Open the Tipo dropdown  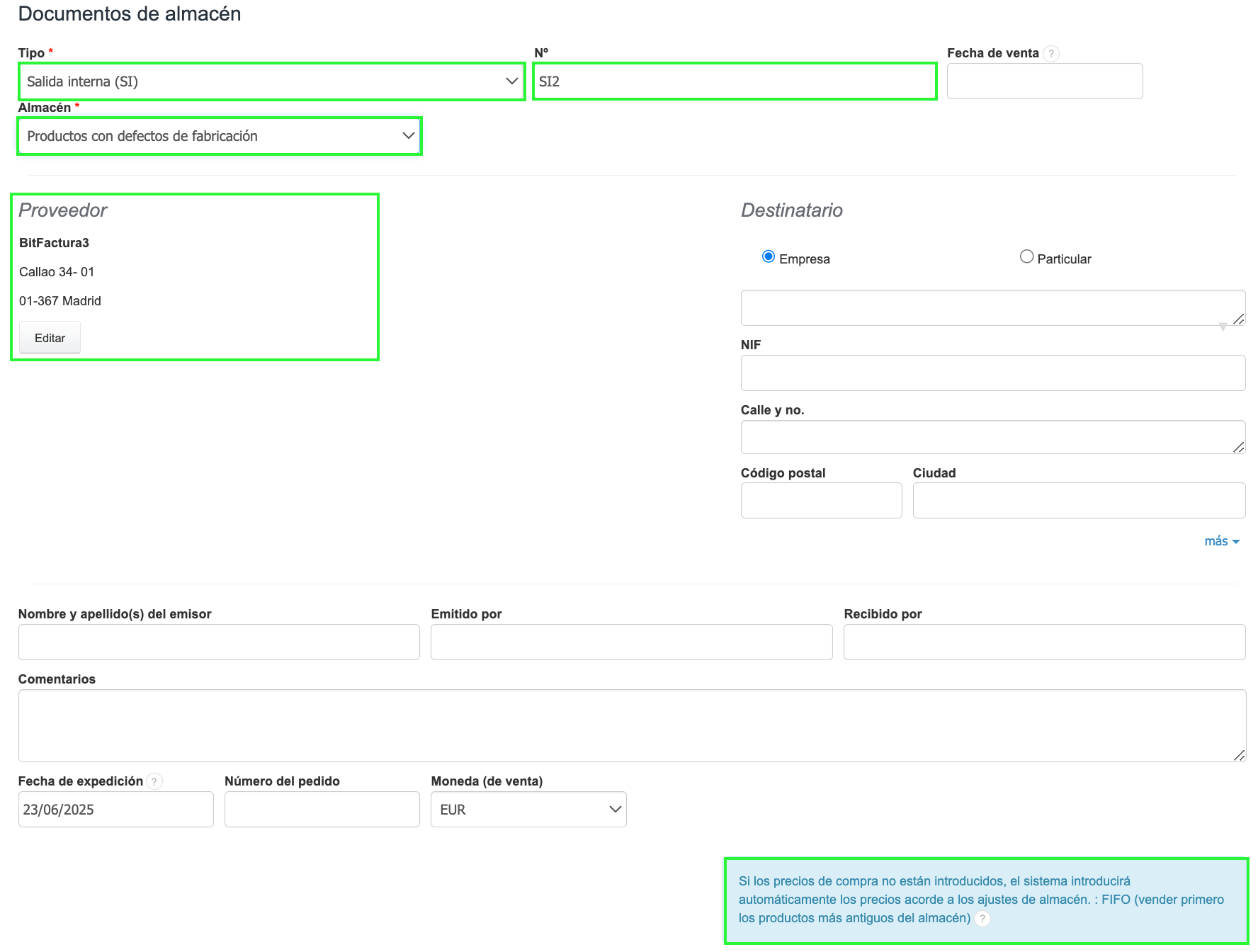pos(271,81)
